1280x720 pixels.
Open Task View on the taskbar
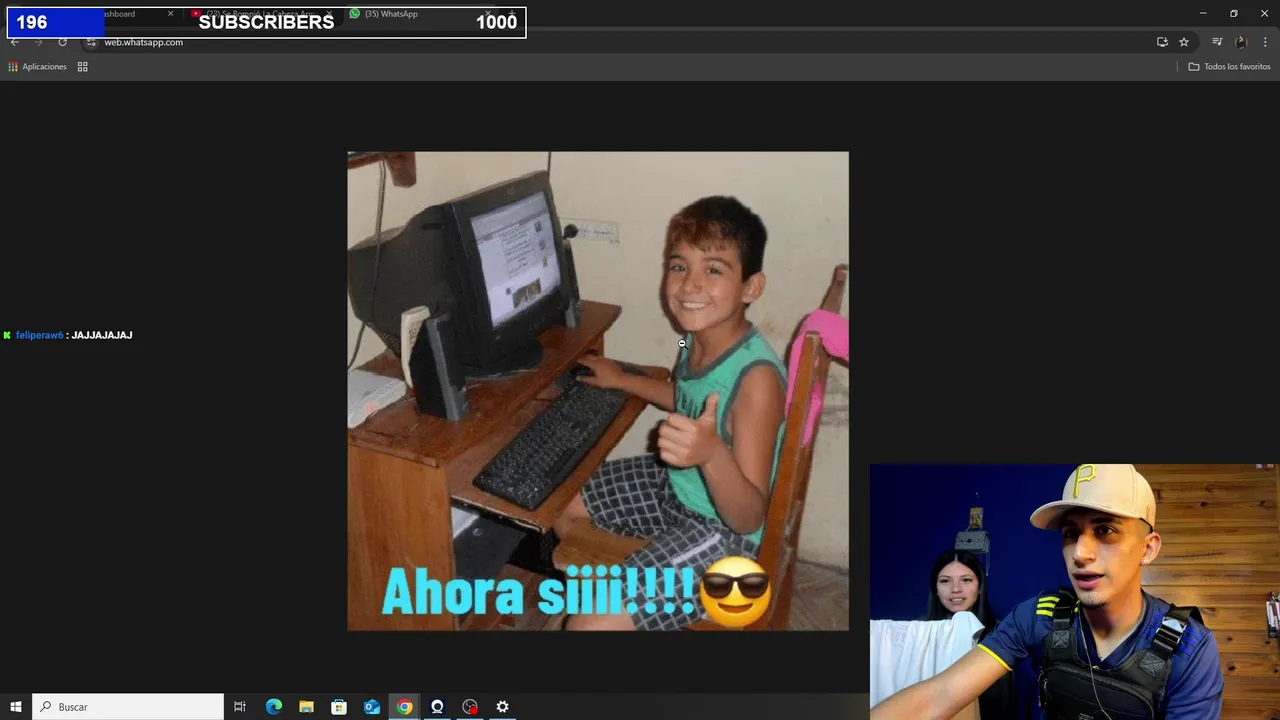click(240, 707)
